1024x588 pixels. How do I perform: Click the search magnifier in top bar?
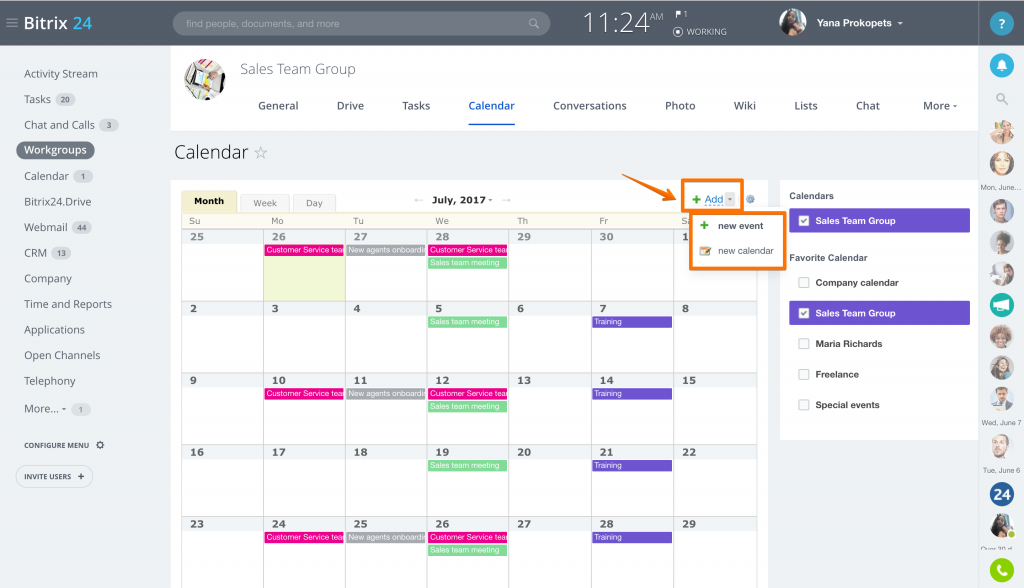click(534, 24)
